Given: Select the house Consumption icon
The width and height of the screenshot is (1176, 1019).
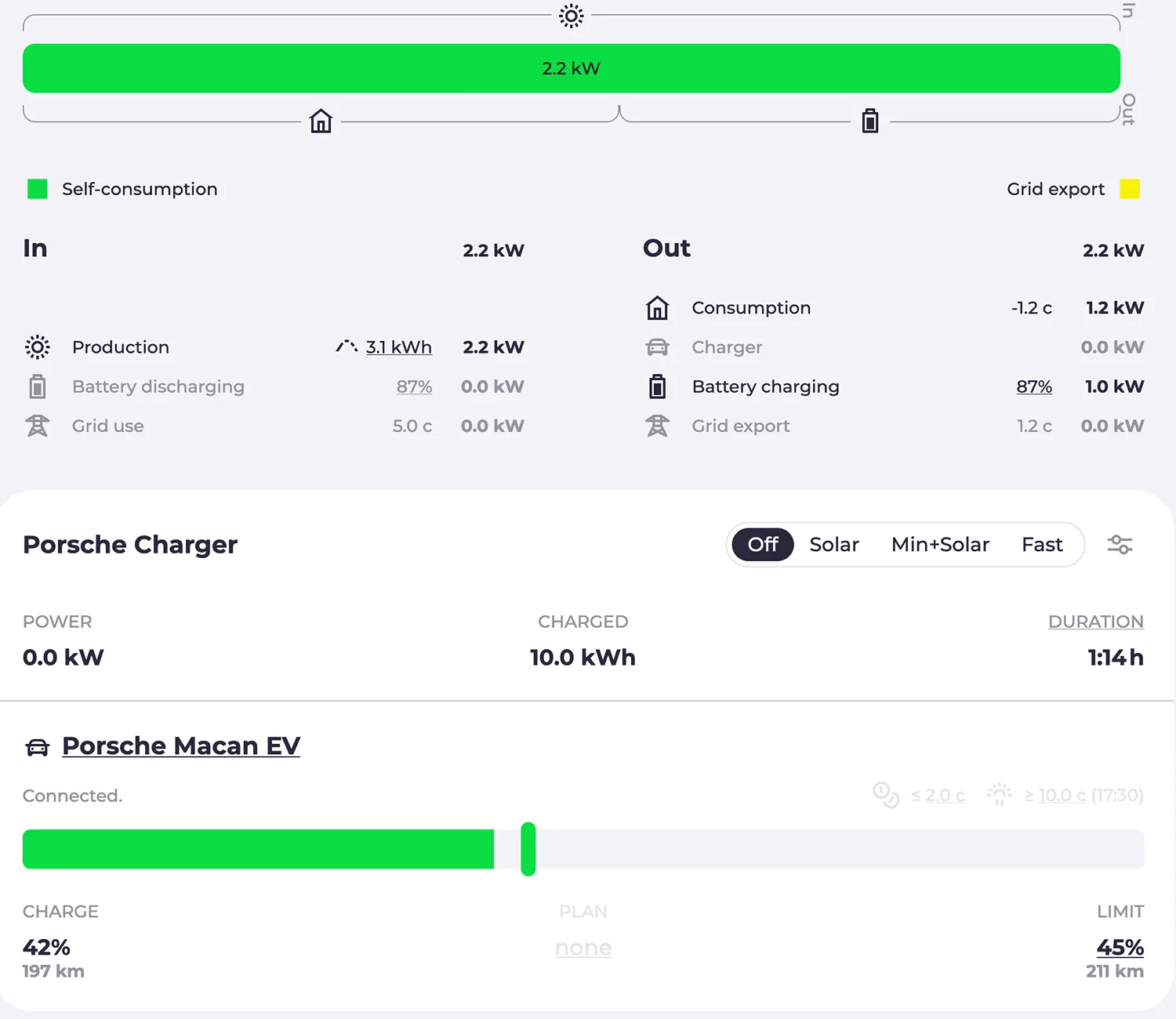Looking at the screenshot, I should (x=657, y=307).
